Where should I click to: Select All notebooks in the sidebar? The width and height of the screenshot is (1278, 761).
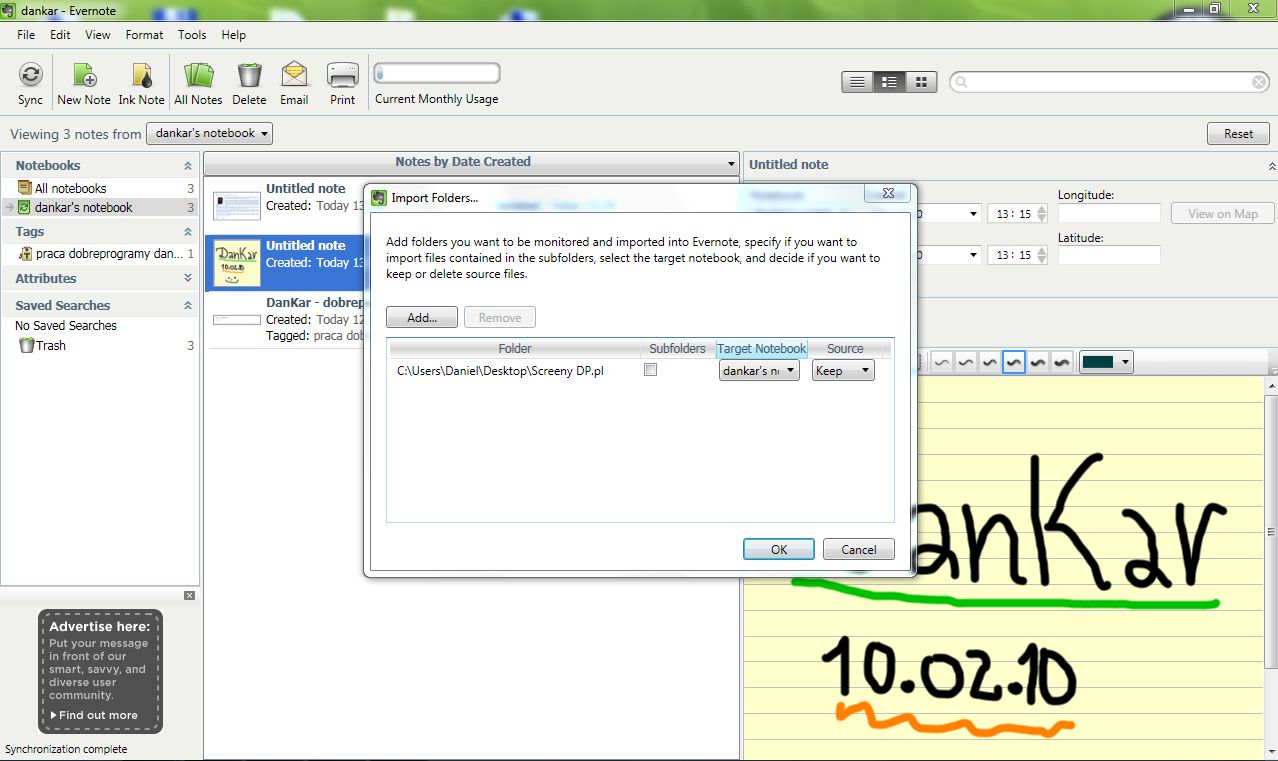(x=70, y=188)
